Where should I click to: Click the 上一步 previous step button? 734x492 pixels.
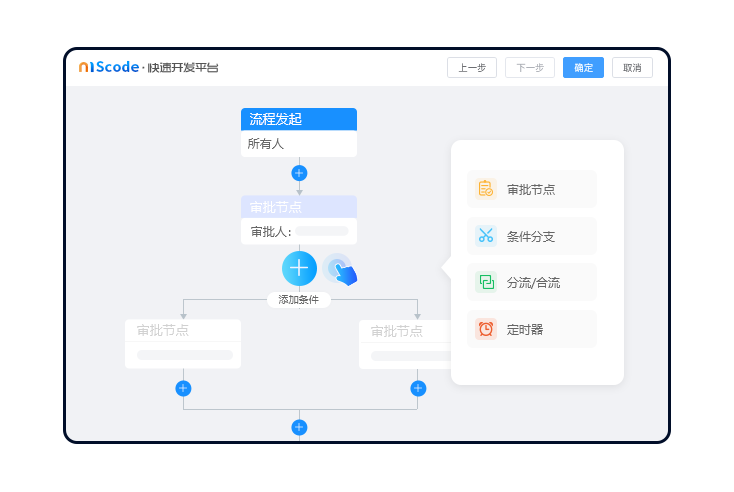pyautogui.click(x=472, y=68)
